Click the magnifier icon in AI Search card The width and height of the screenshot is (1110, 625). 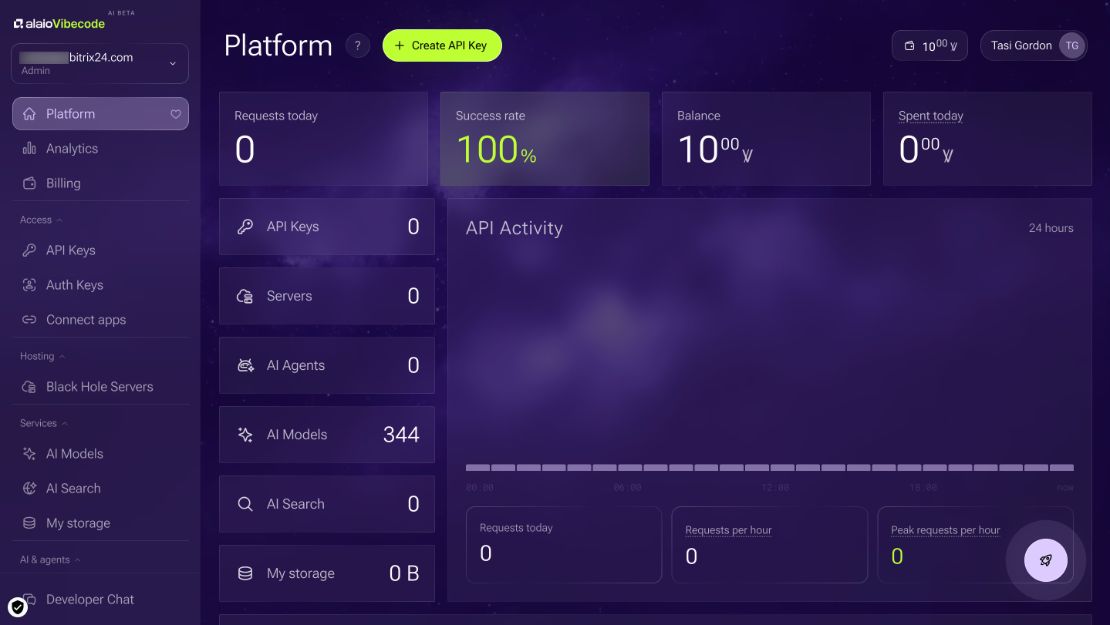245,504
